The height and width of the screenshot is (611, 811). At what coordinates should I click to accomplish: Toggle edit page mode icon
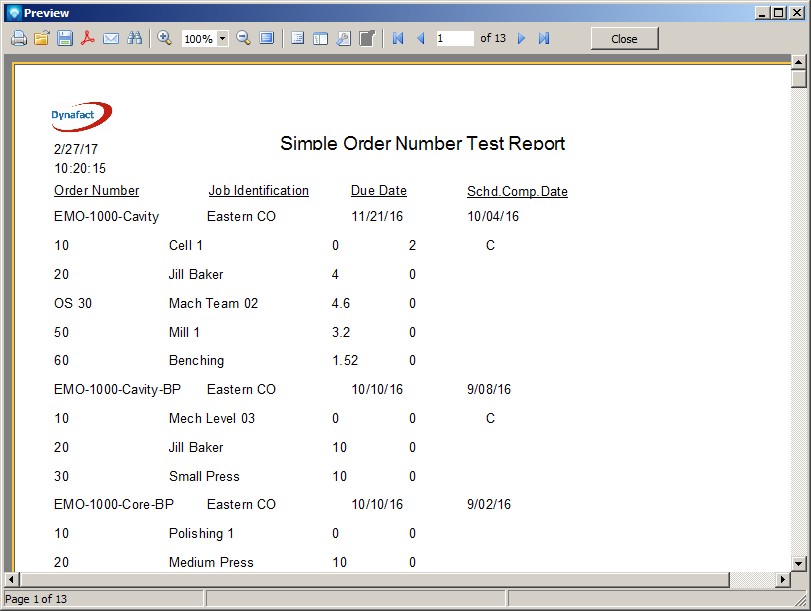[367, 38]
